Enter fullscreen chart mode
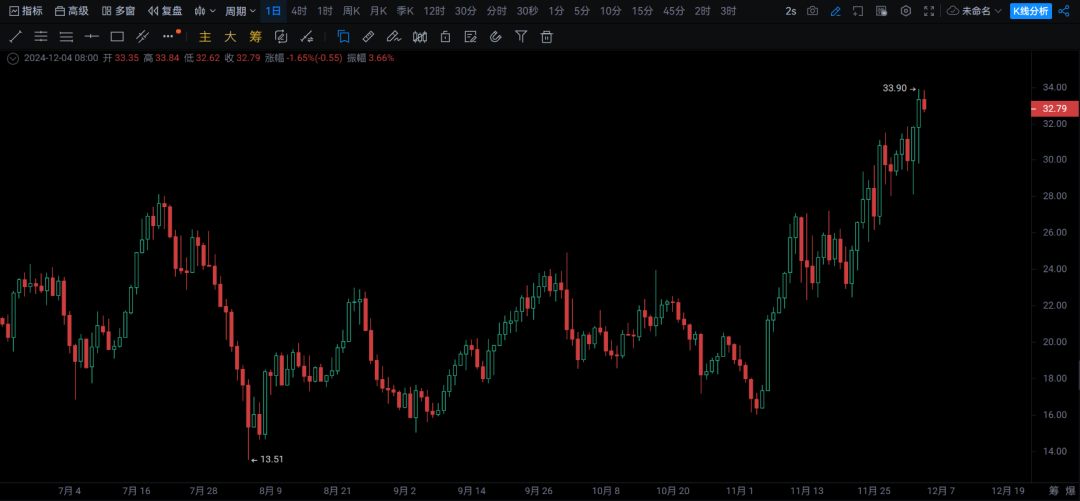Screen dimensions: 1080x501 (x=929, y=11)
